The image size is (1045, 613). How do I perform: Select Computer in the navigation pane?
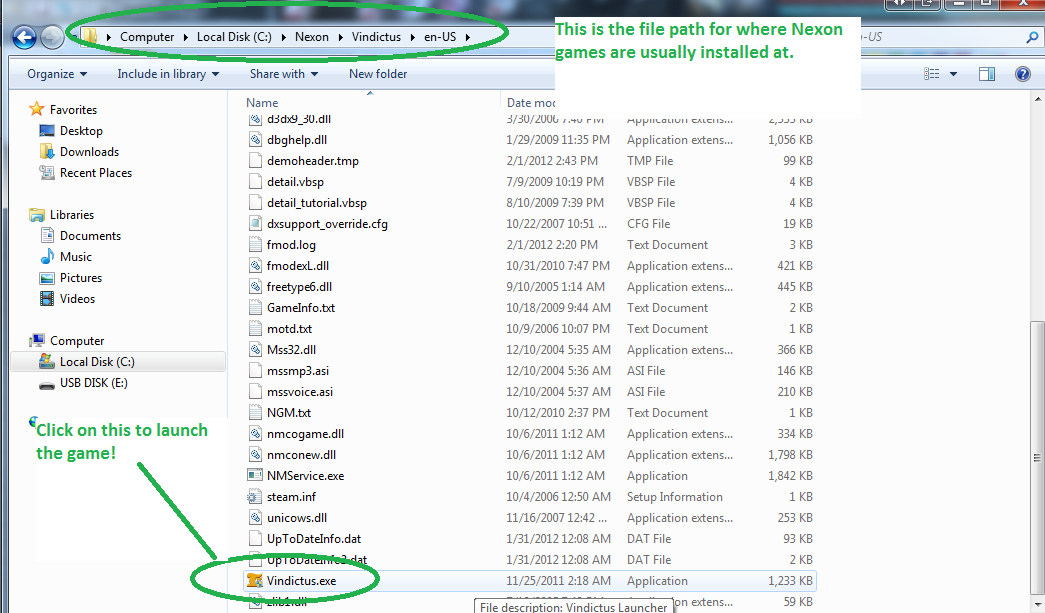point(77,340)
